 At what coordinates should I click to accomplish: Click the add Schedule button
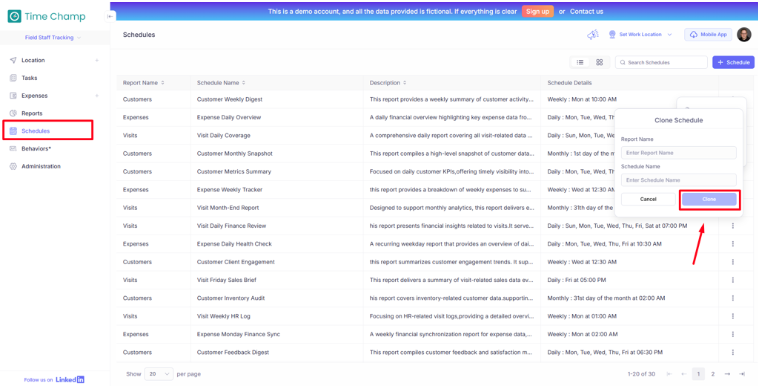click(x=733, y=62)
